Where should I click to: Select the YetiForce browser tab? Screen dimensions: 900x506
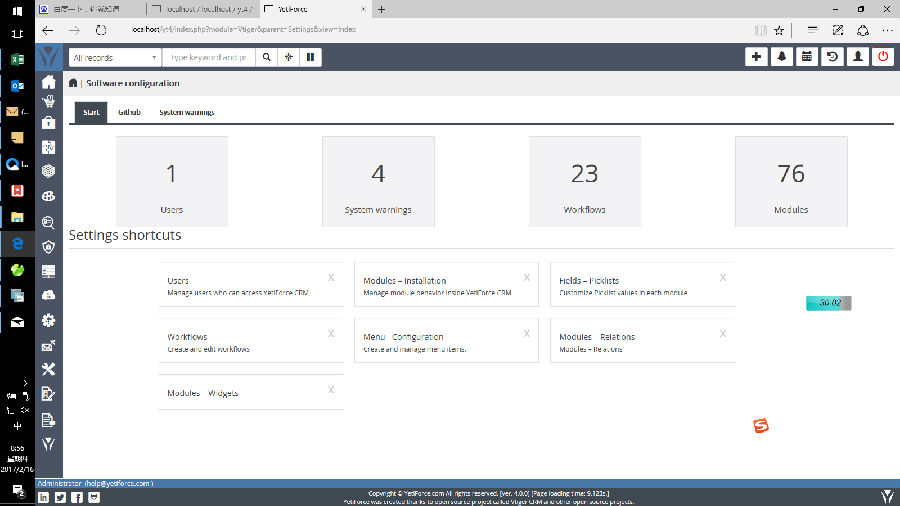(x=315, y=9)
